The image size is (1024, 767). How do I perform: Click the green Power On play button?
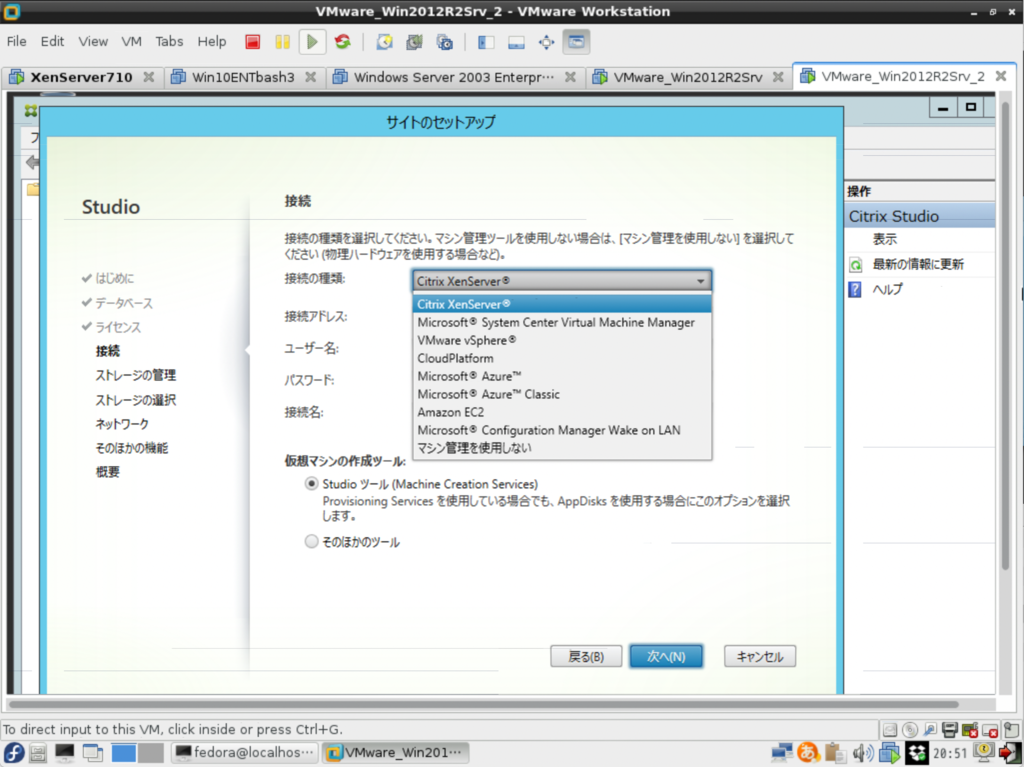pos(312,42)
